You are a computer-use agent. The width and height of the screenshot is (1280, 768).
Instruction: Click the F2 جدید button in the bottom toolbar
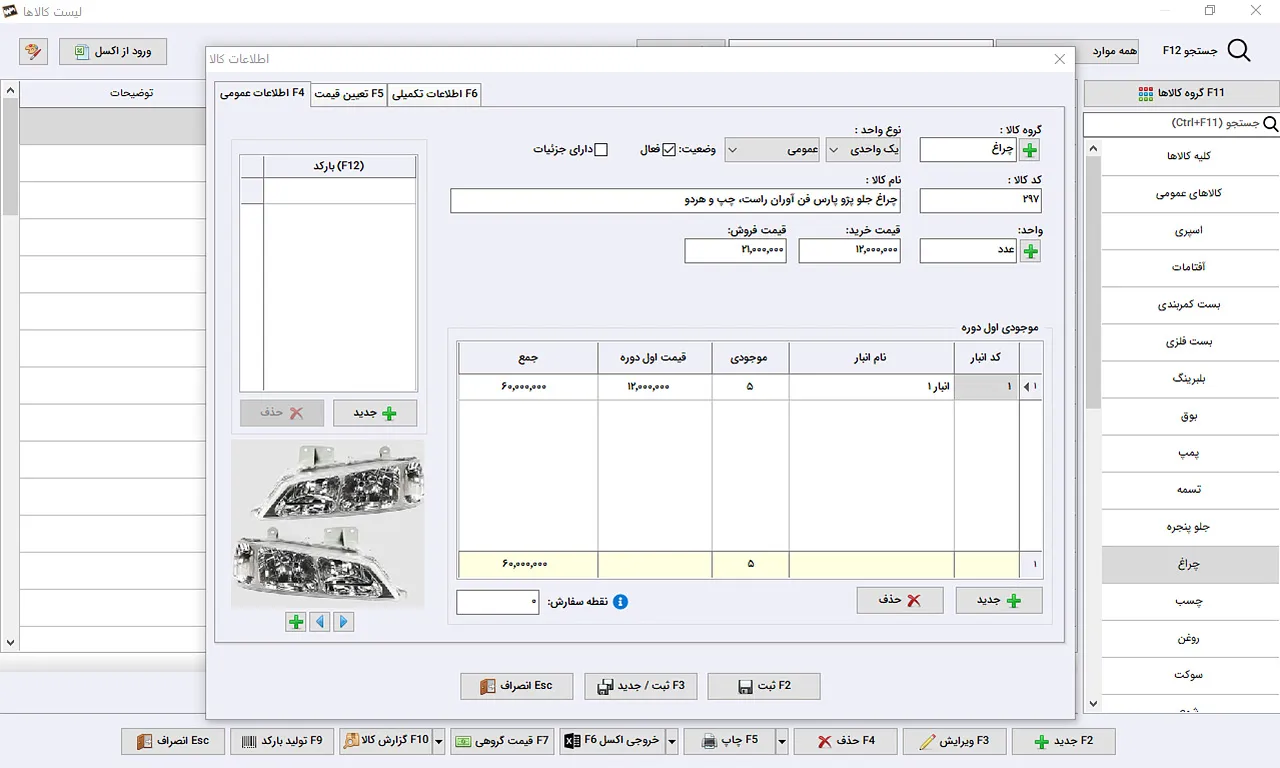[1063, 741]
